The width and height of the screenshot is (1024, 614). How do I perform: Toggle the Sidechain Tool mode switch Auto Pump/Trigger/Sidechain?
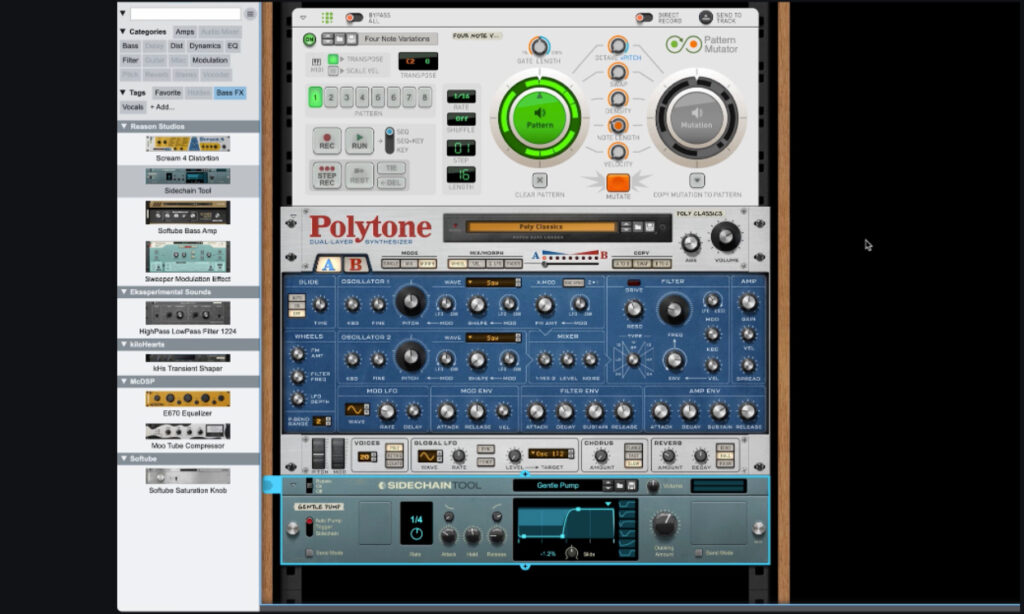click(310, 526)
